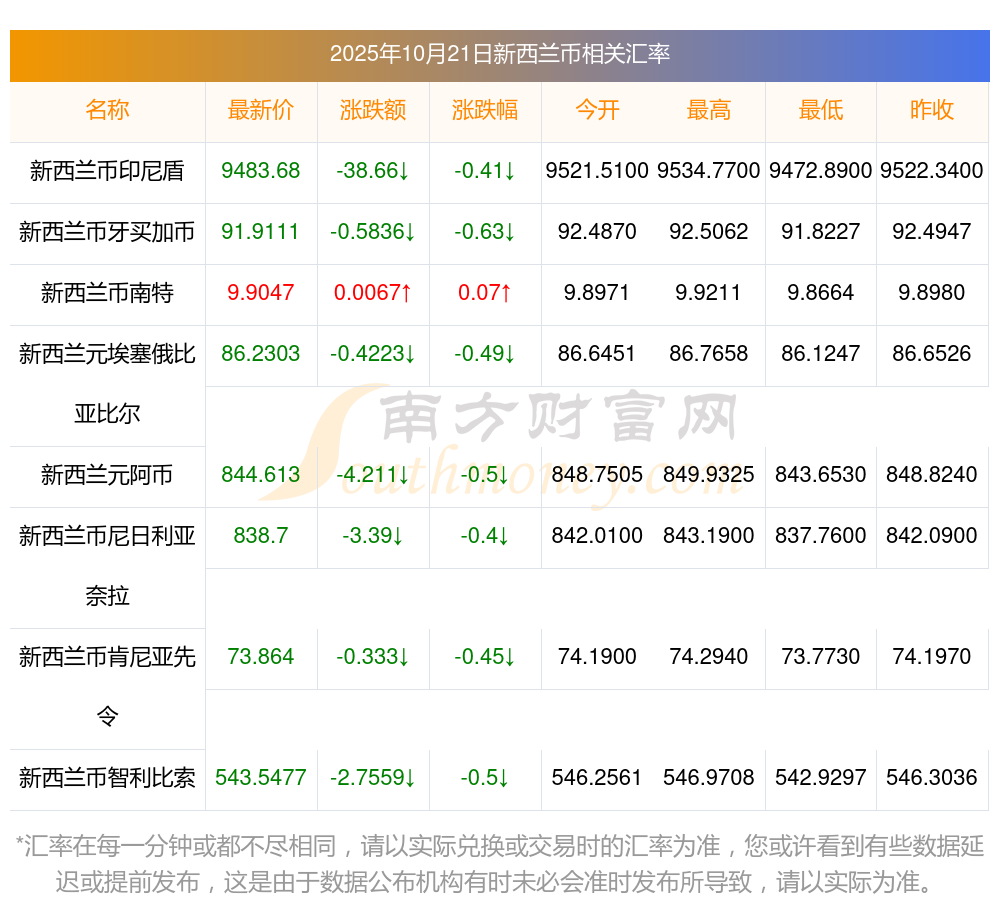Select the 名称 column header
The width and height of the screenshot is (1000, 913).
tap(107, 110)
